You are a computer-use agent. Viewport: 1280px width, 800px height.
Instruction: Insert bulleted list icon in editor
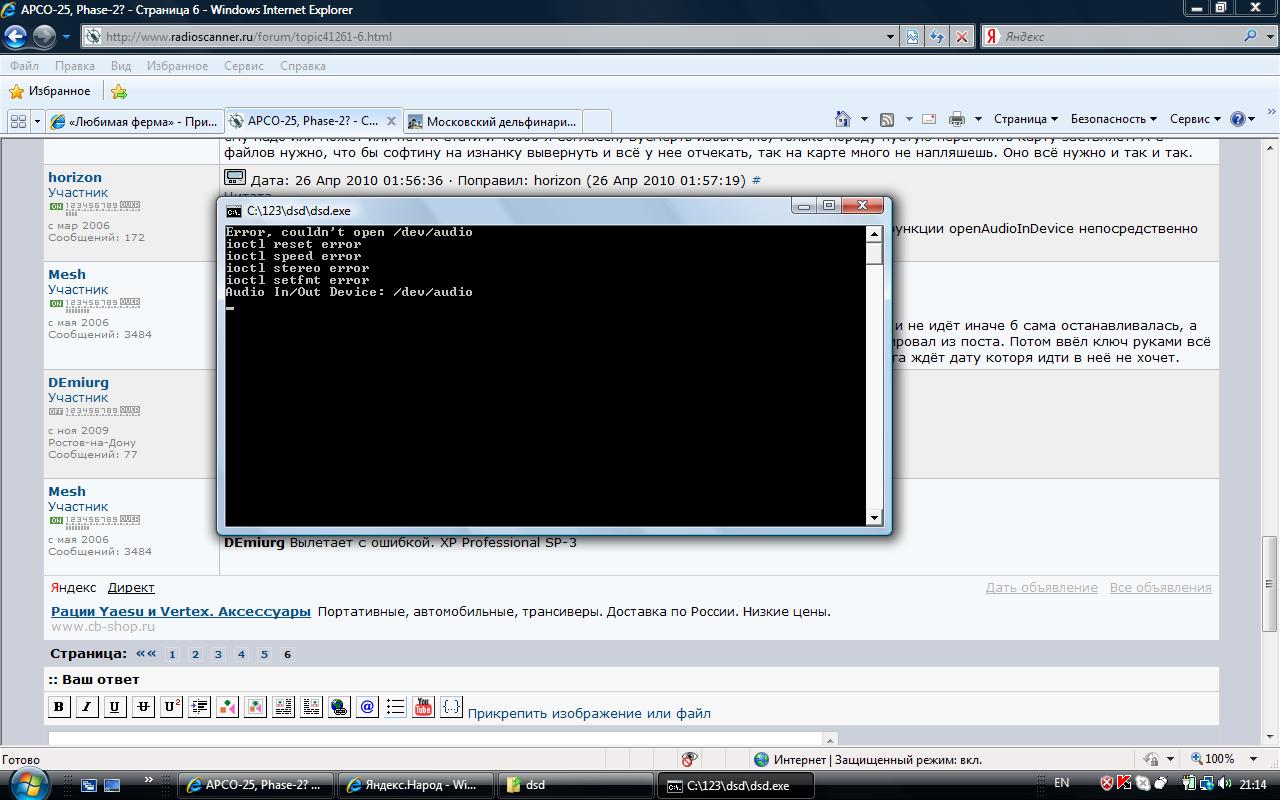pyautogui.click(x=395, y=706)
